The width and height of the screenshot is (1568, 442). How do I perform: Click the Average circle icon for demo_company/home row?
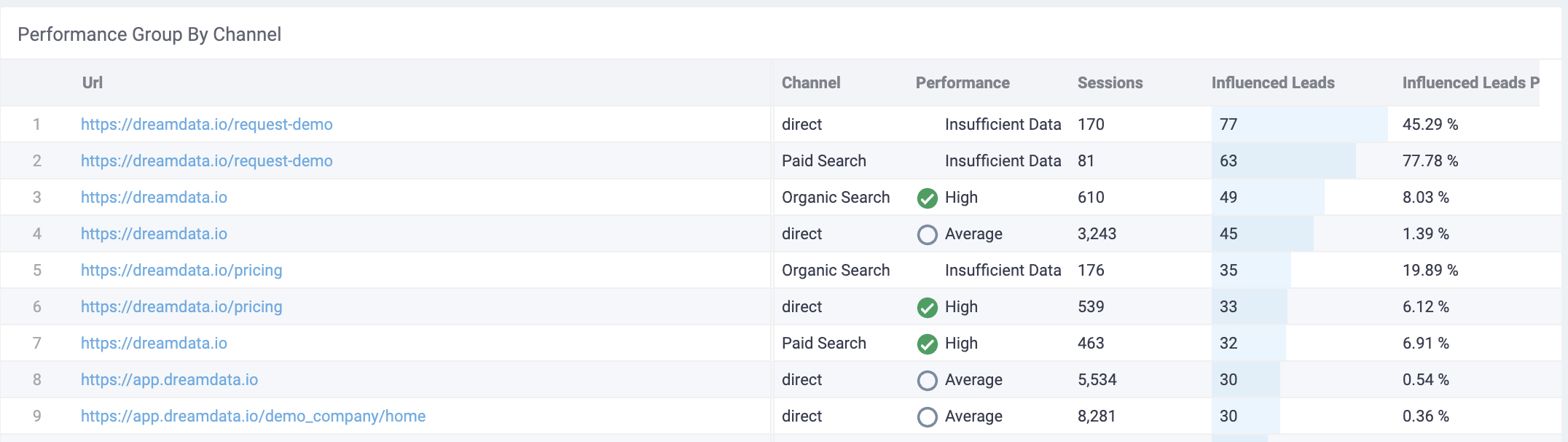point(927,416)
